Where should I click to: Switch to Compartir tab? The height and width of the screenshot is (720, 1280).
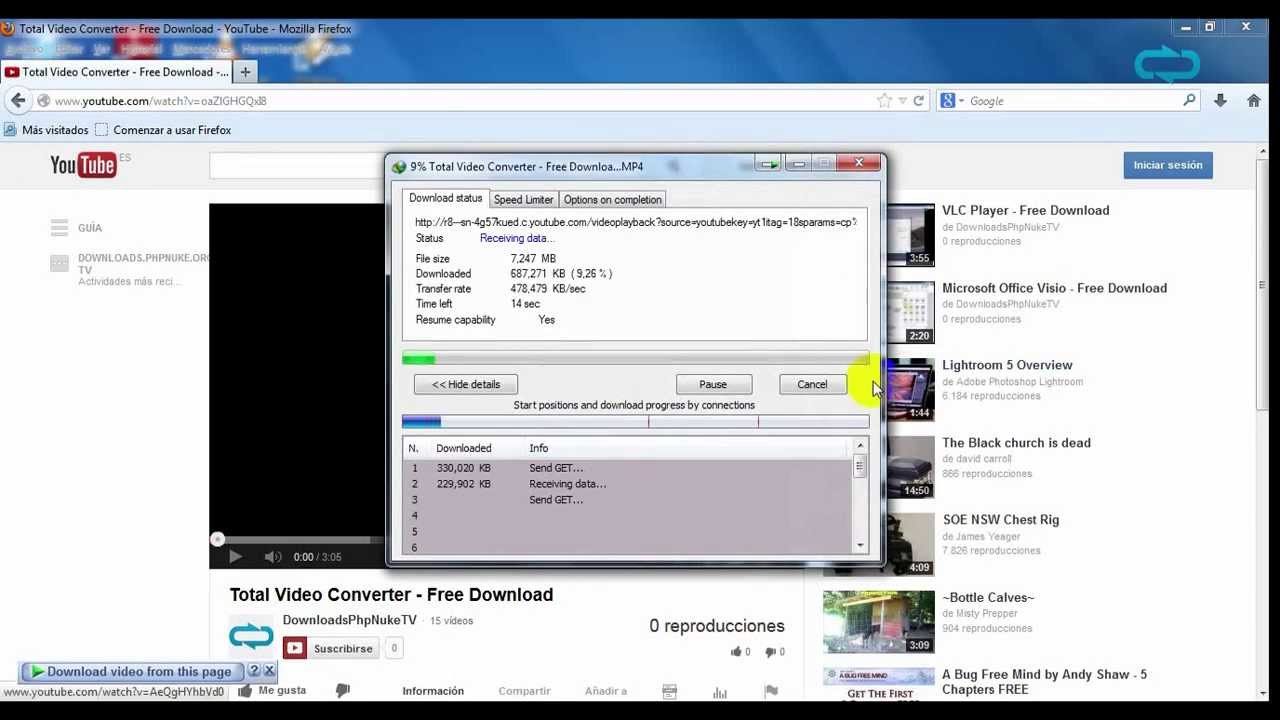point(524,691)
